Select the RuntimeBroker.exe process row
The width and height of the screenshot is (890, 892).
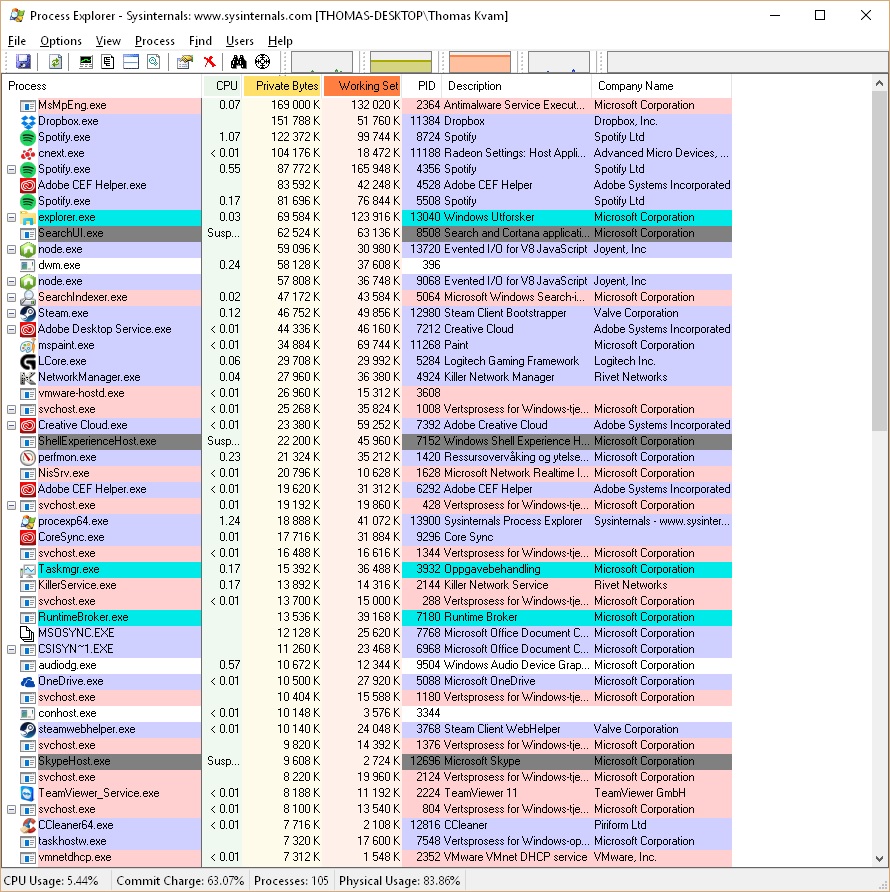tap(367, 617)
